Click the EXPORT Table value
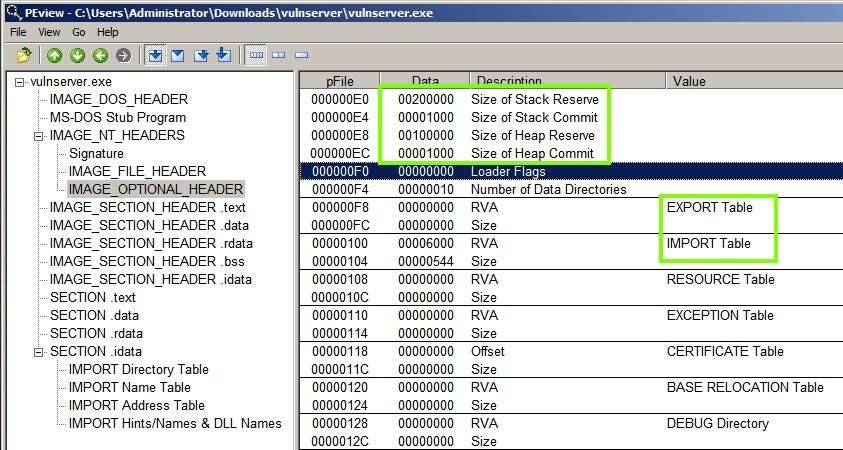Screen dimensions: 843x450 click(x=710, y=208)
